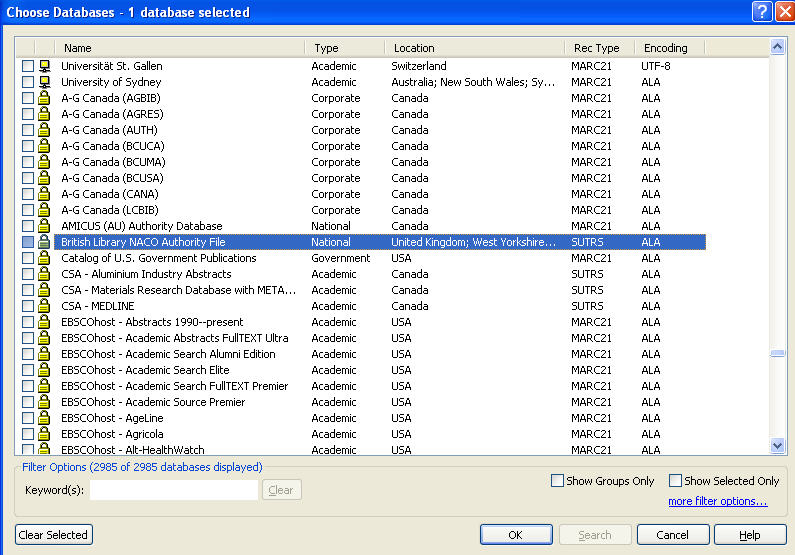Click the lock icon for CSA - Materials Research Database
The width and height of the screenshot is (795, 555).
tap(45, 290)
